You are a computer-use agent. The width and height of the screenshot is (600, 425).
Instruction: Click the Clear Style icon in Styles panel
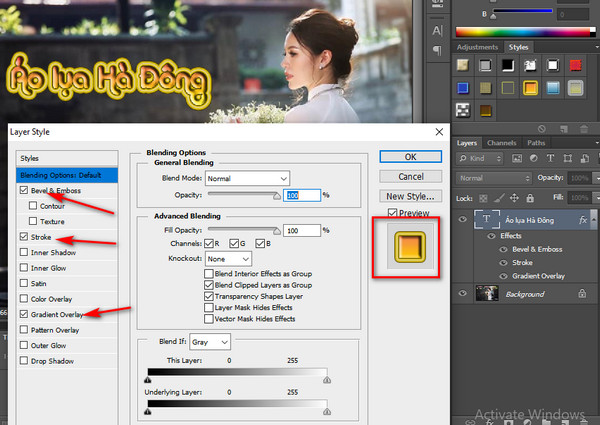tap(541, 129)
